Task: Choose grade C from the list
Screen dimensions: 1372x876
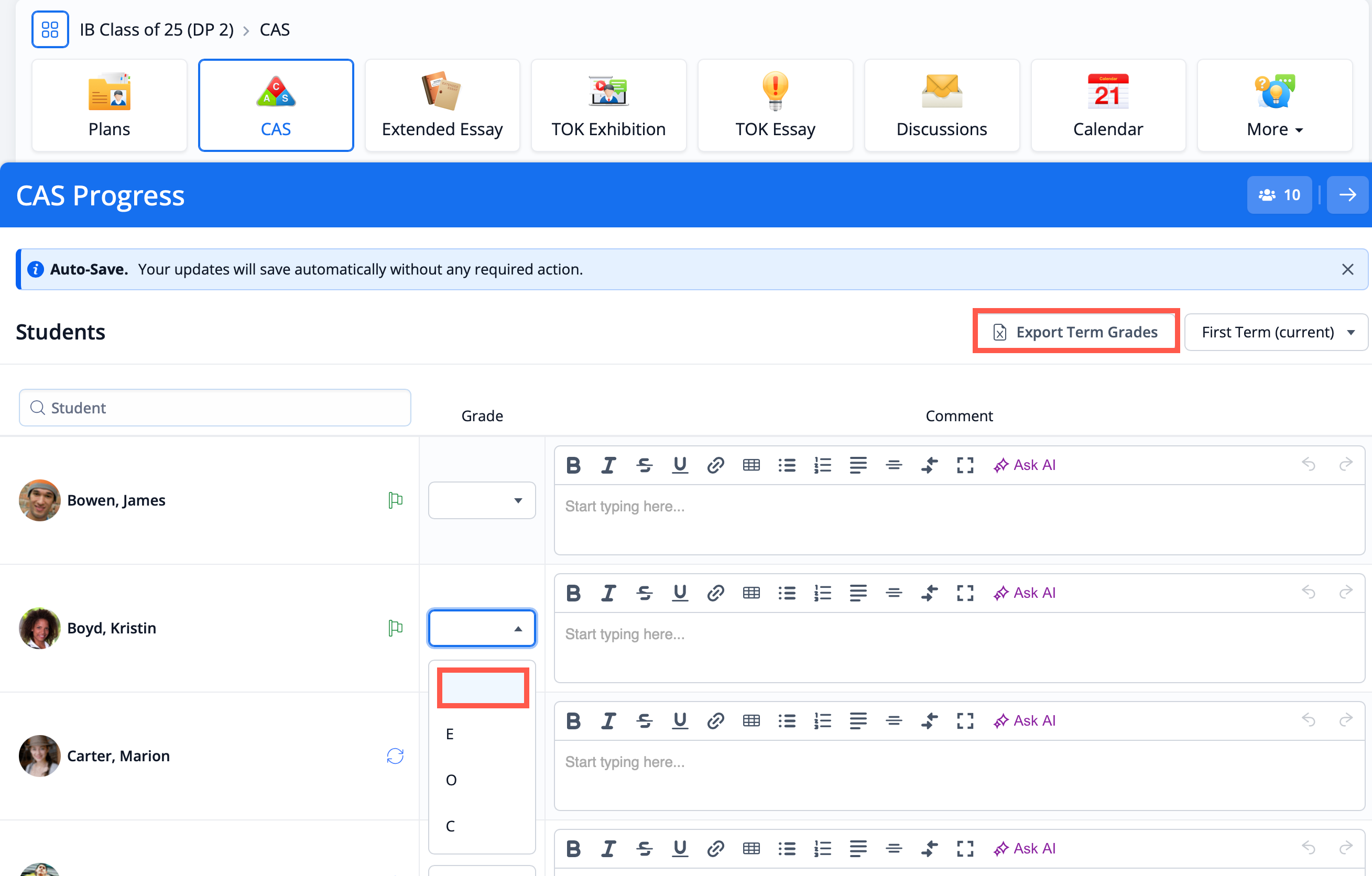Action: (482, 826)
